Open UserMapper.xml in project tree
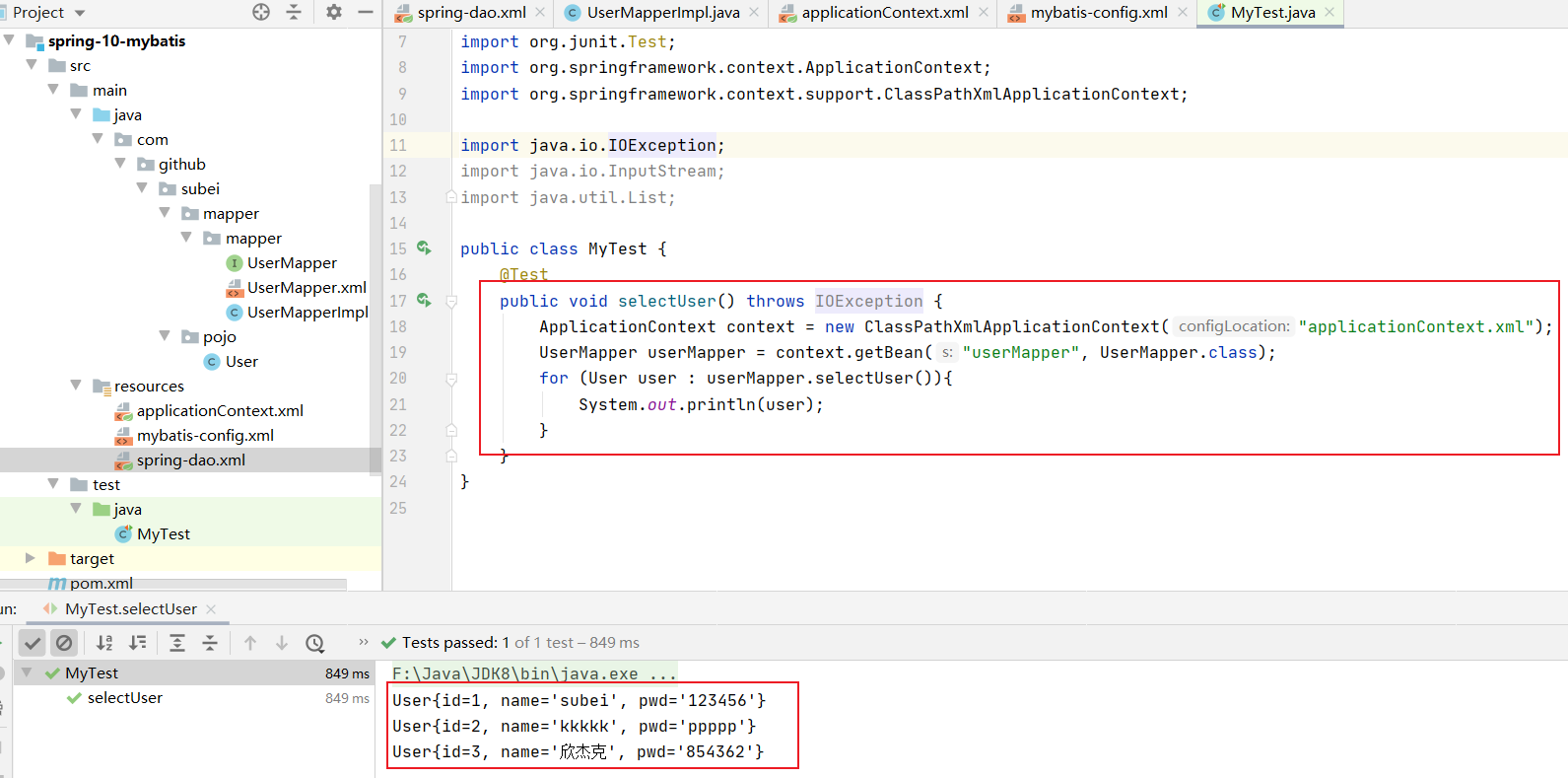Image resolution: width=1568 pixels, height=778 pixels. [306, 287]
